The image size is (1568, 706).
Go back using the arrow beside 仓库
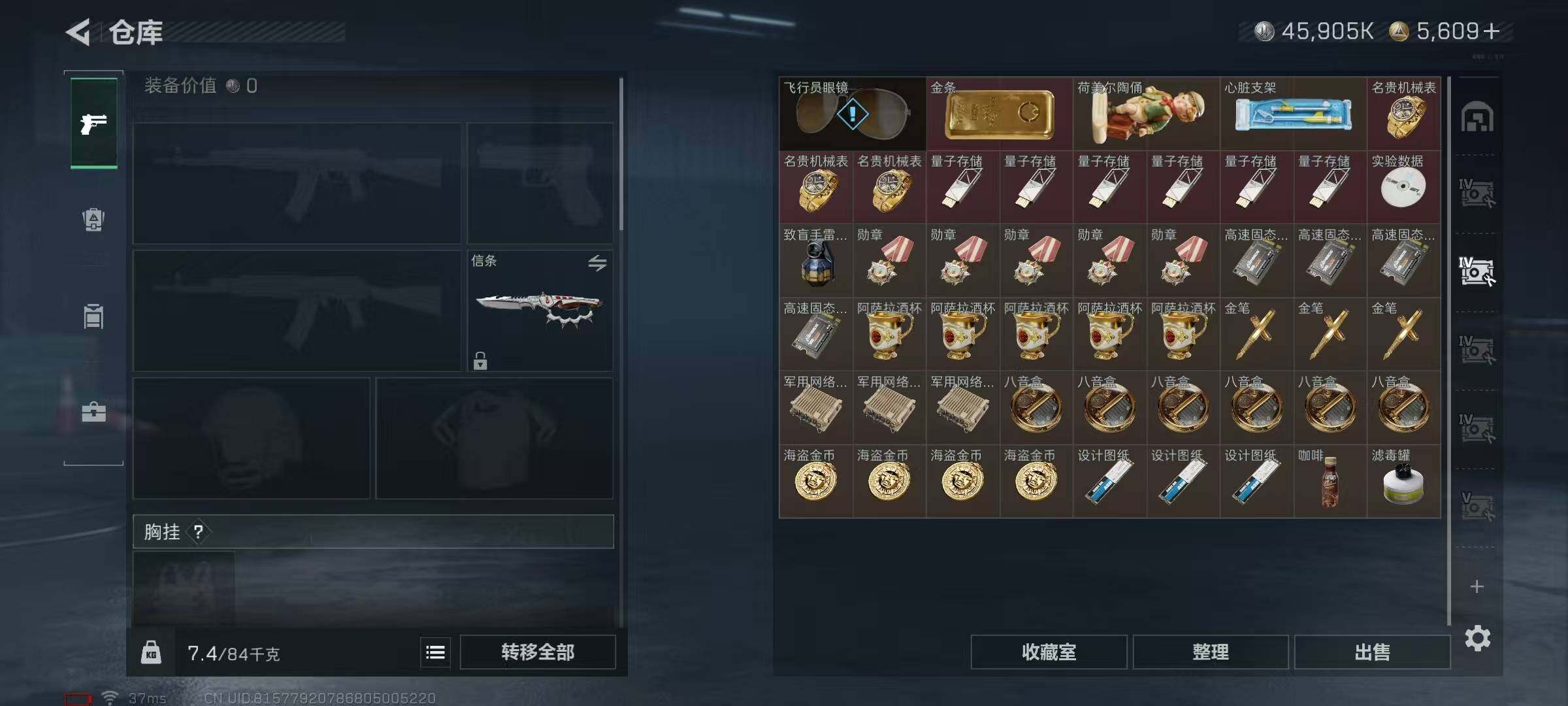click(x=78, y=32)
